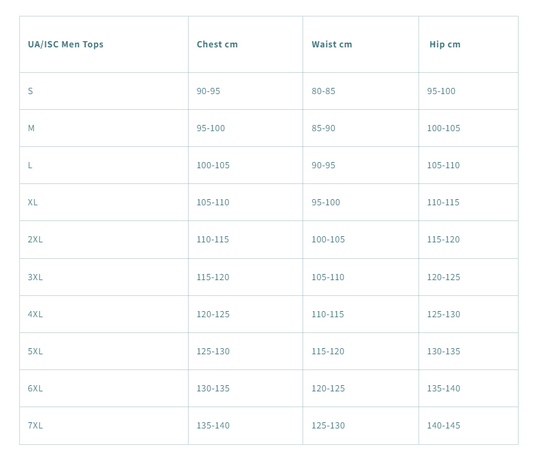Click the 2XL size row label

coord(35,239)
